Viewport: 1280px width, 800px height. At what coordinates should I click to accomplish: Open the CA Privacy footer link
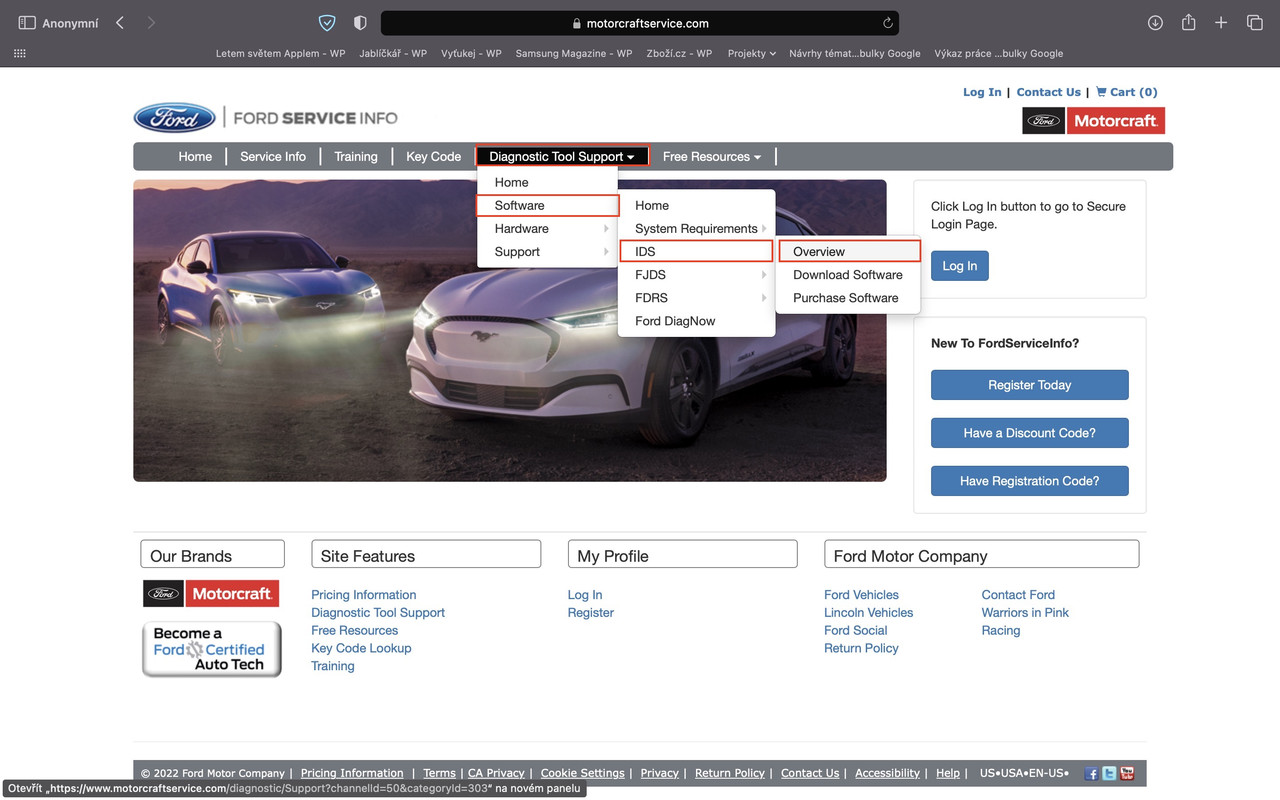point(496,773)
